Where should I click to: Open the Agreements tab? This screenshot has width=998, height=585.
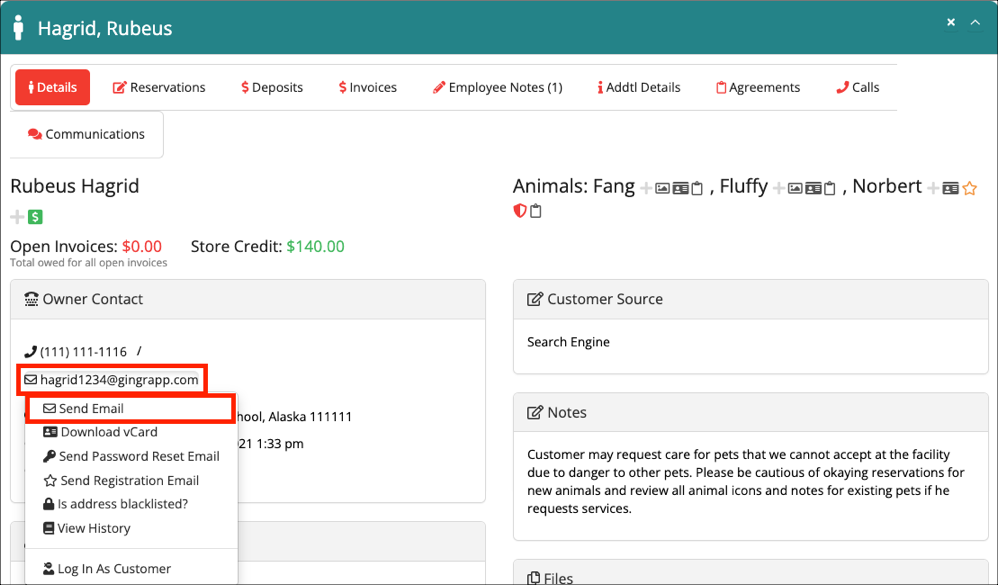pos(758,87)
